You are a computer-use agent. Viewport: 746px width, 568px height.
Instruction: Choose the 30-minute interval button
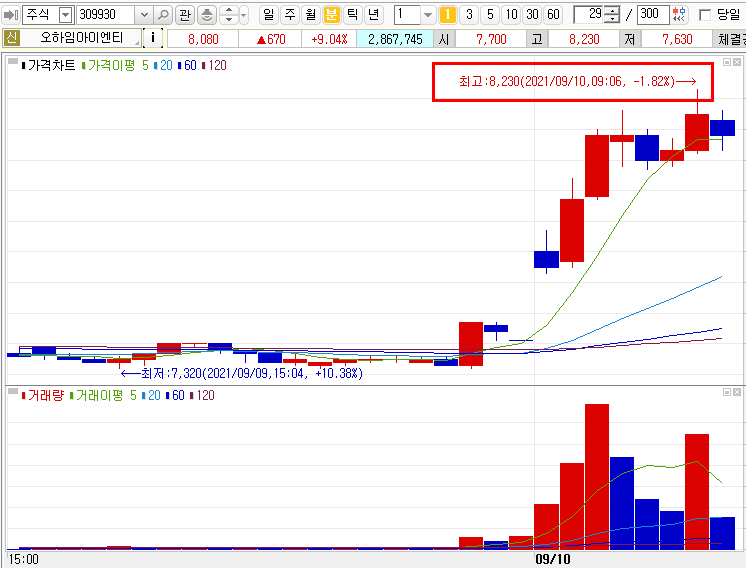(532, 15)
